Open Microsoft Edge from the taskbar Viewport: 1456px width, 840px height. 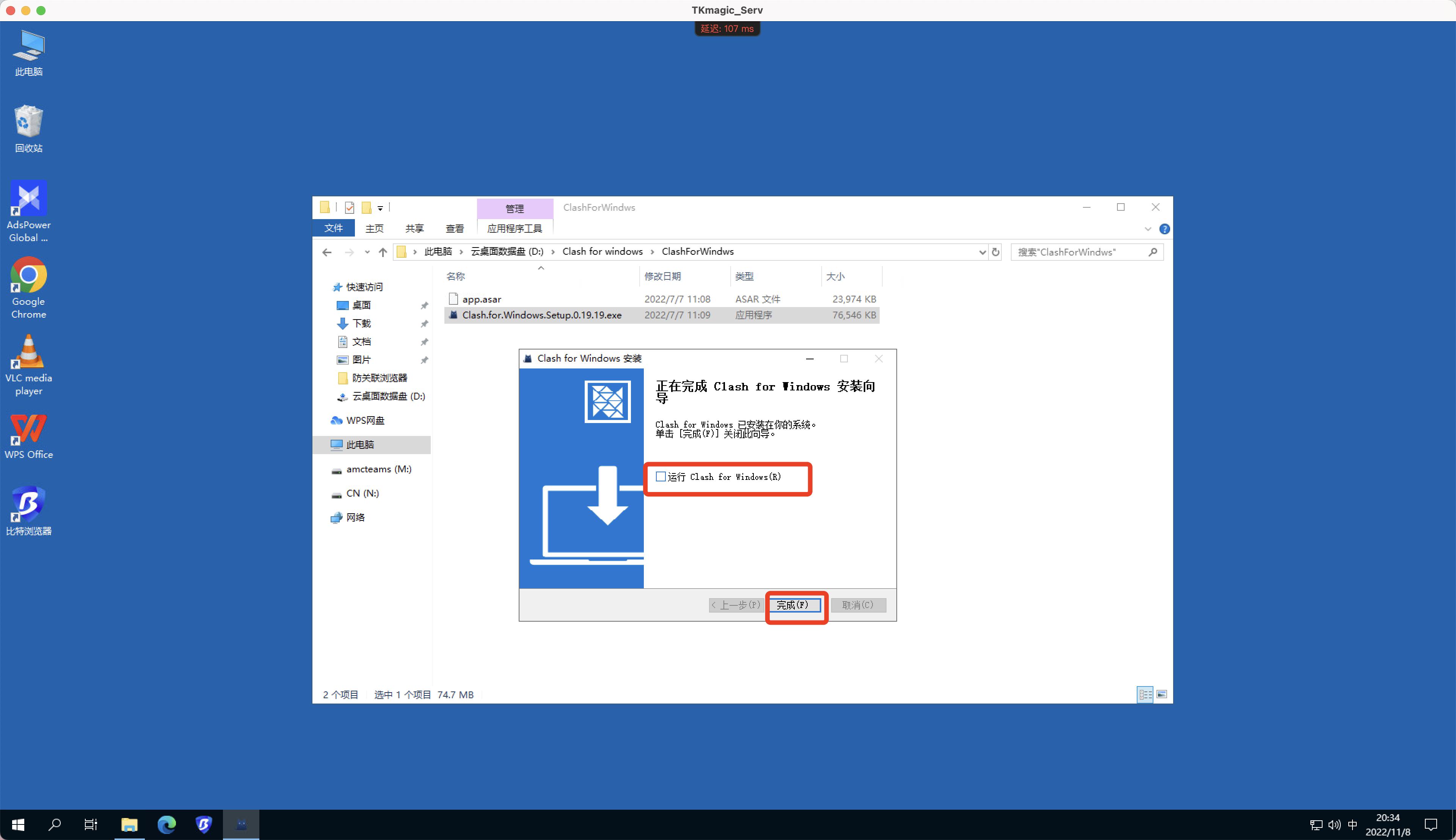[167, 824]
